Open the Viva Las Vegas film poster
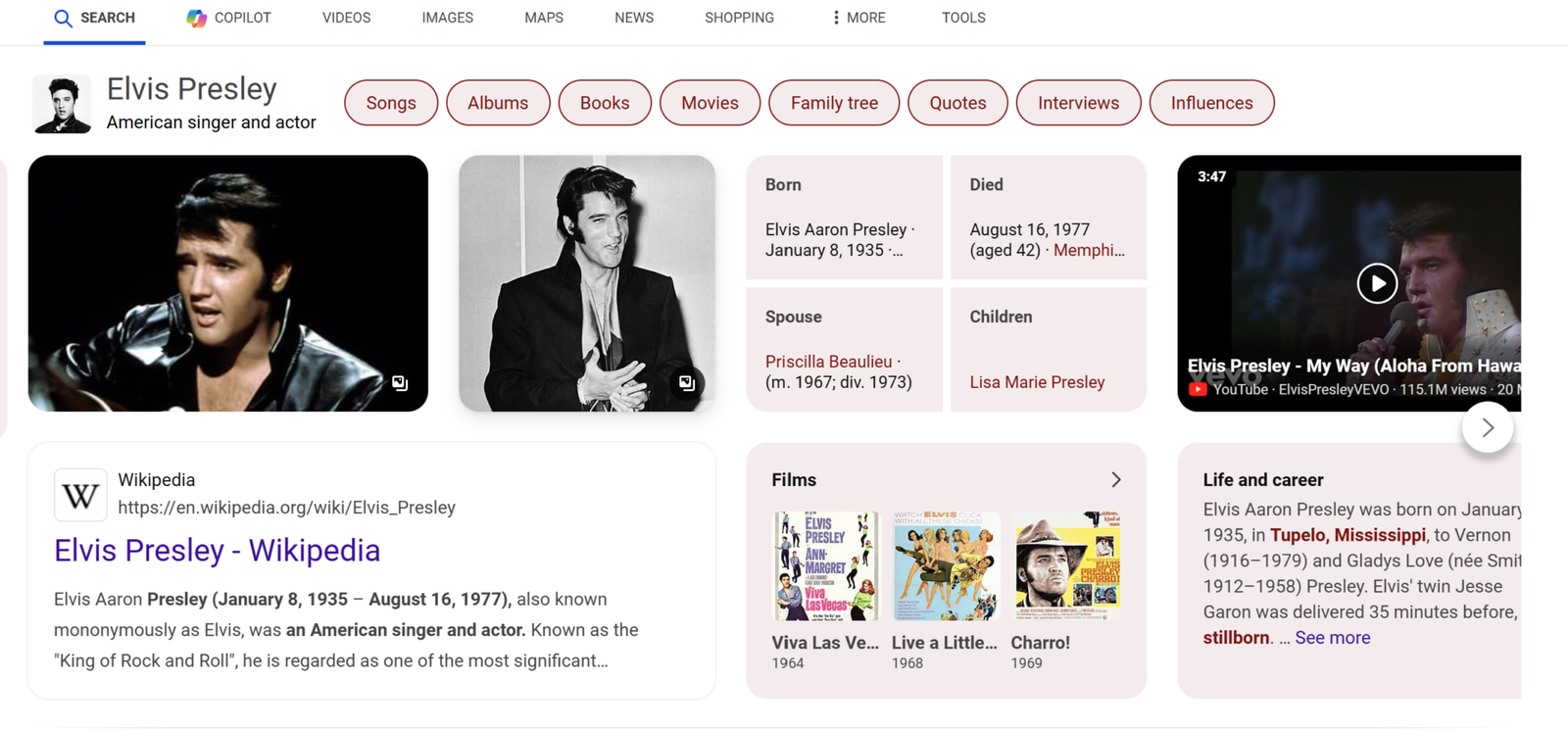Viewport: 1568px width, 731px height. pyautogui.click(x=825, y=566)
